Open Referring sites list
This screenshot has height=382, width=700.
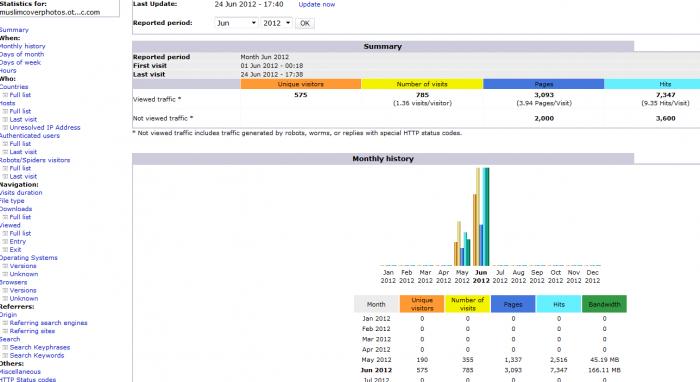32,331
